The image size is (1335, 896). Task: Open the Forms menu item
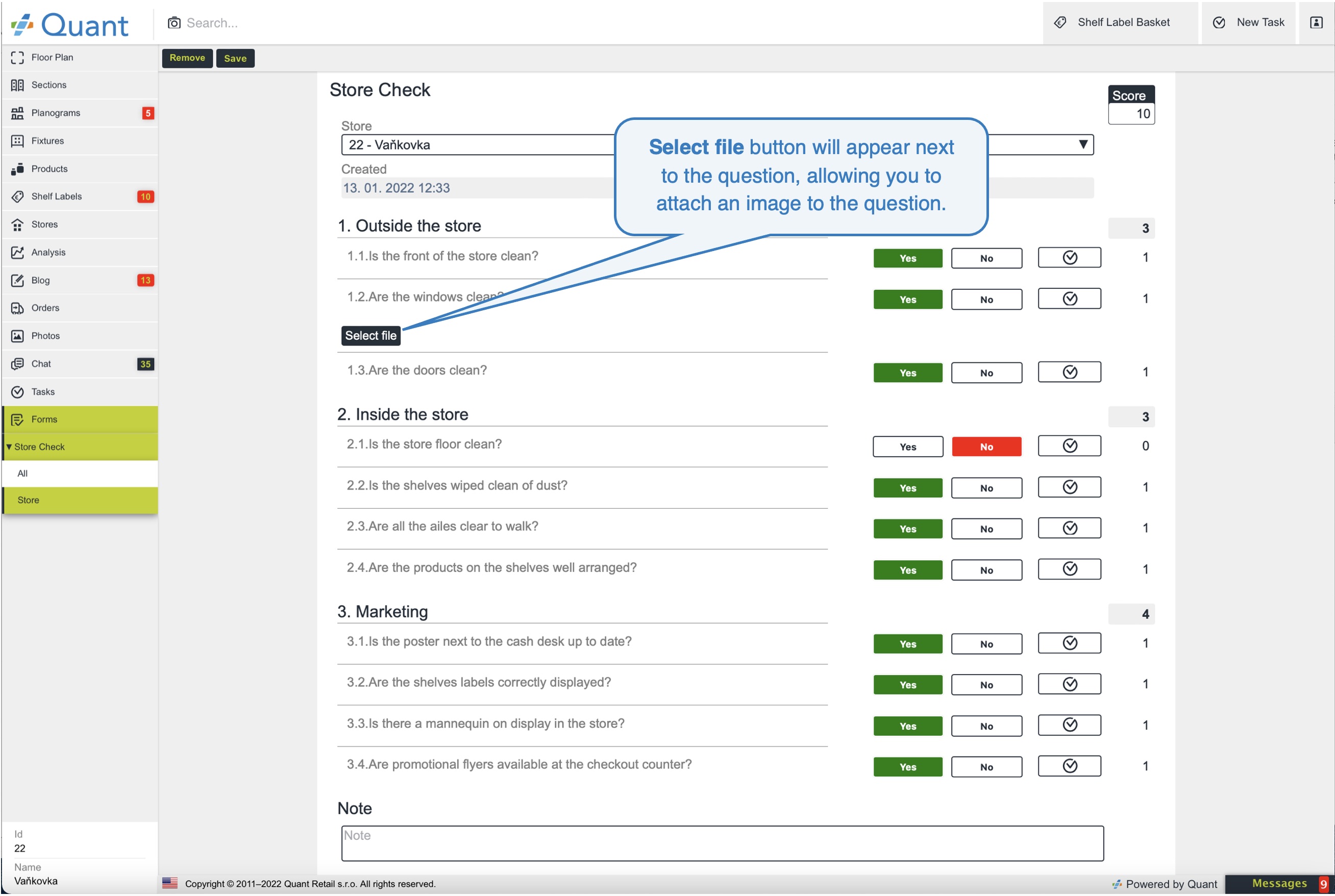[80, 420]
